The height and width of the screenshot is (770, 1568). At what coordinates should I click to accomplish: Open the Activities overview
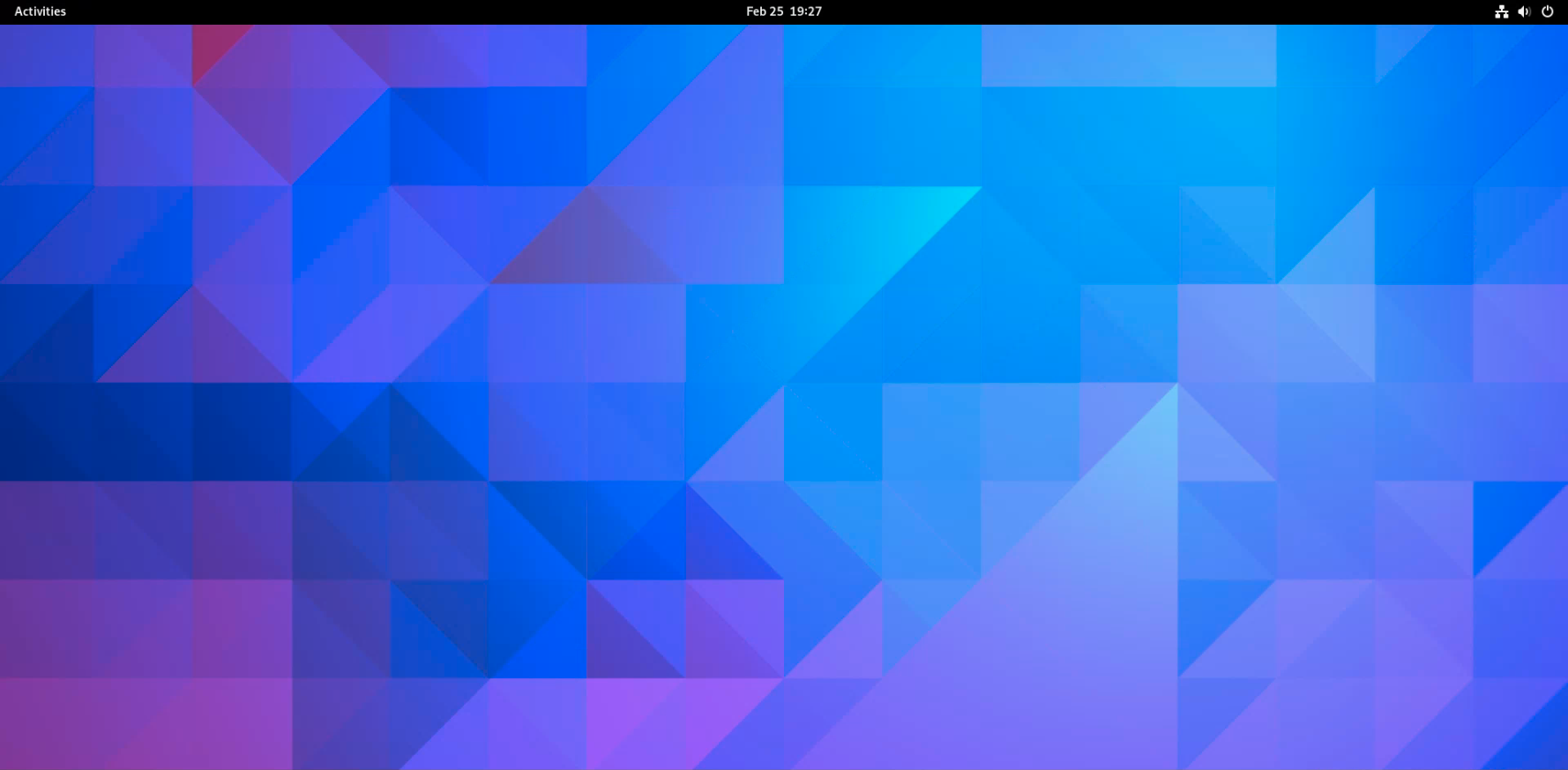click(40, 11)
